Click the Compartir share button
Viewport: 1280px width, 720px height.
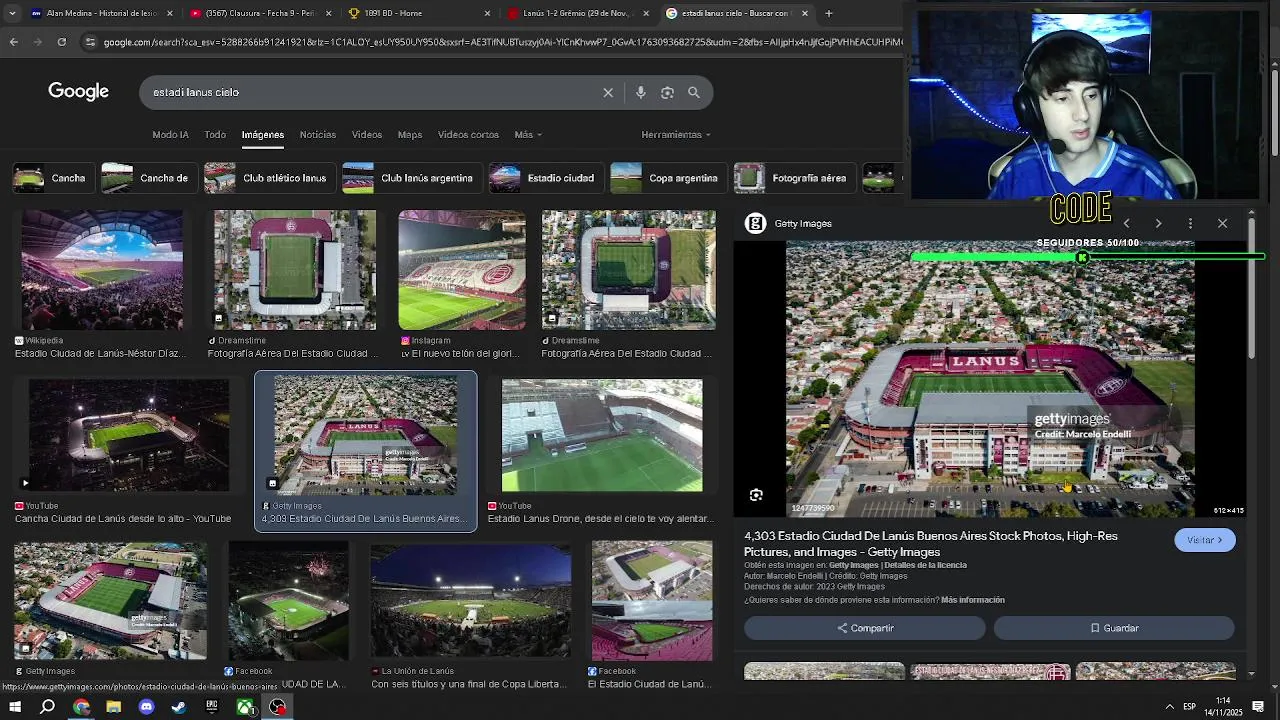click(x=865, y=628)
